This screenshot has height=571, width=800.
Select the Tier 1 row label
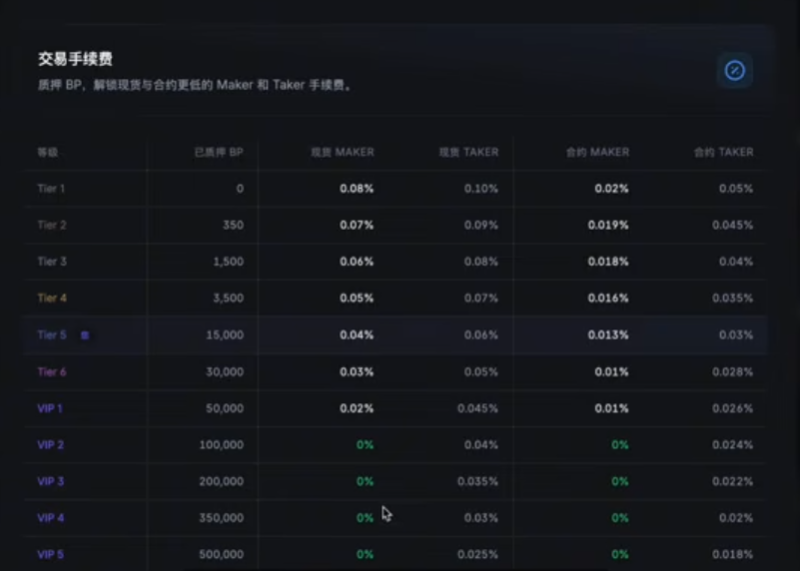click(x=51, y=188)
